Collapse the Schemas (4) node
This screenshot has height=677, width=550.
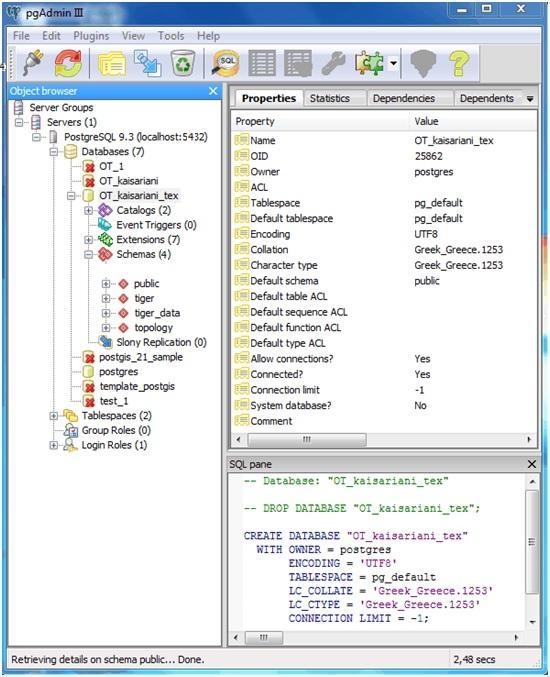(89, 255)
